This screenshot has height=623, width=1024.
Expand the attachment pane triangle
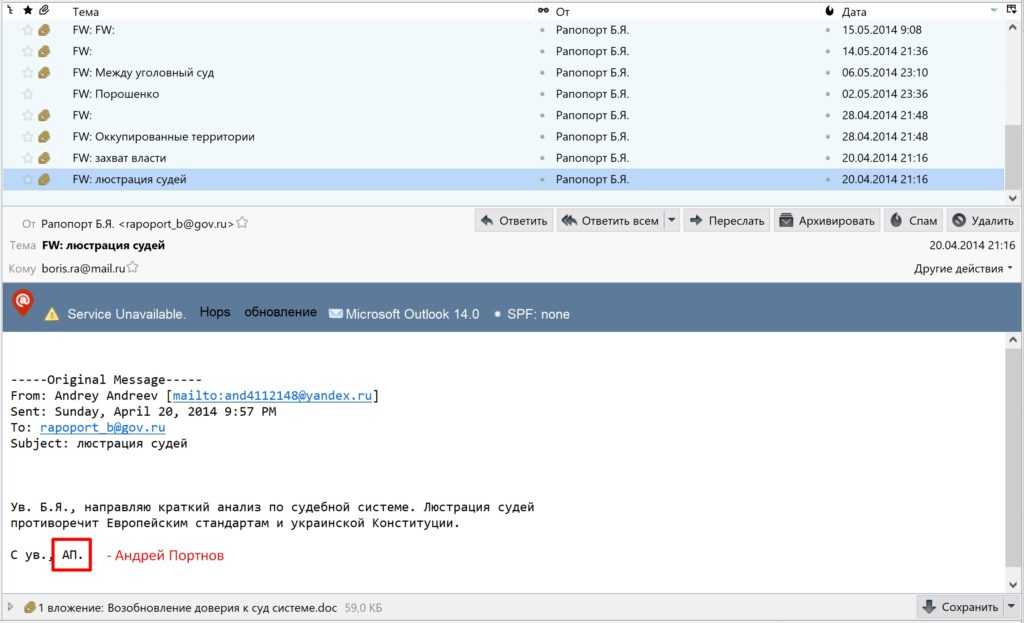point(10,607)
